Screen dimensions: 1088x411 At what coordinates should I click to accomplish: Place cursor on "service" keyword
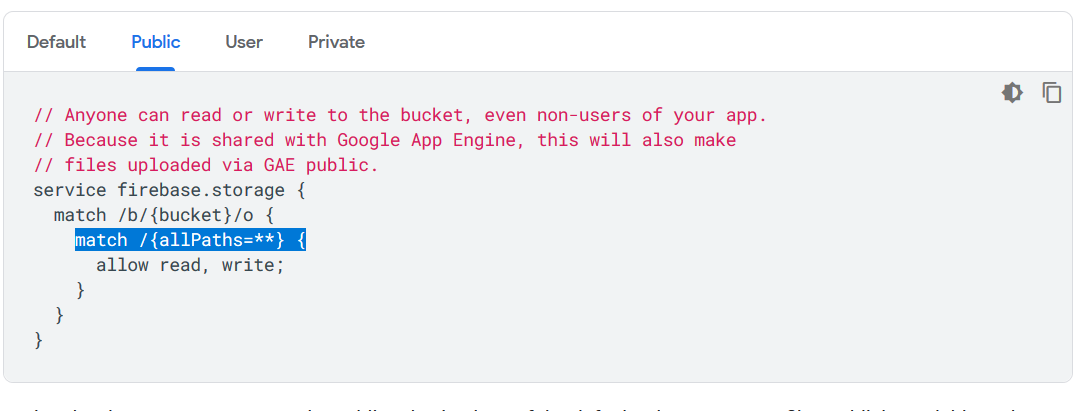[70, 190]
